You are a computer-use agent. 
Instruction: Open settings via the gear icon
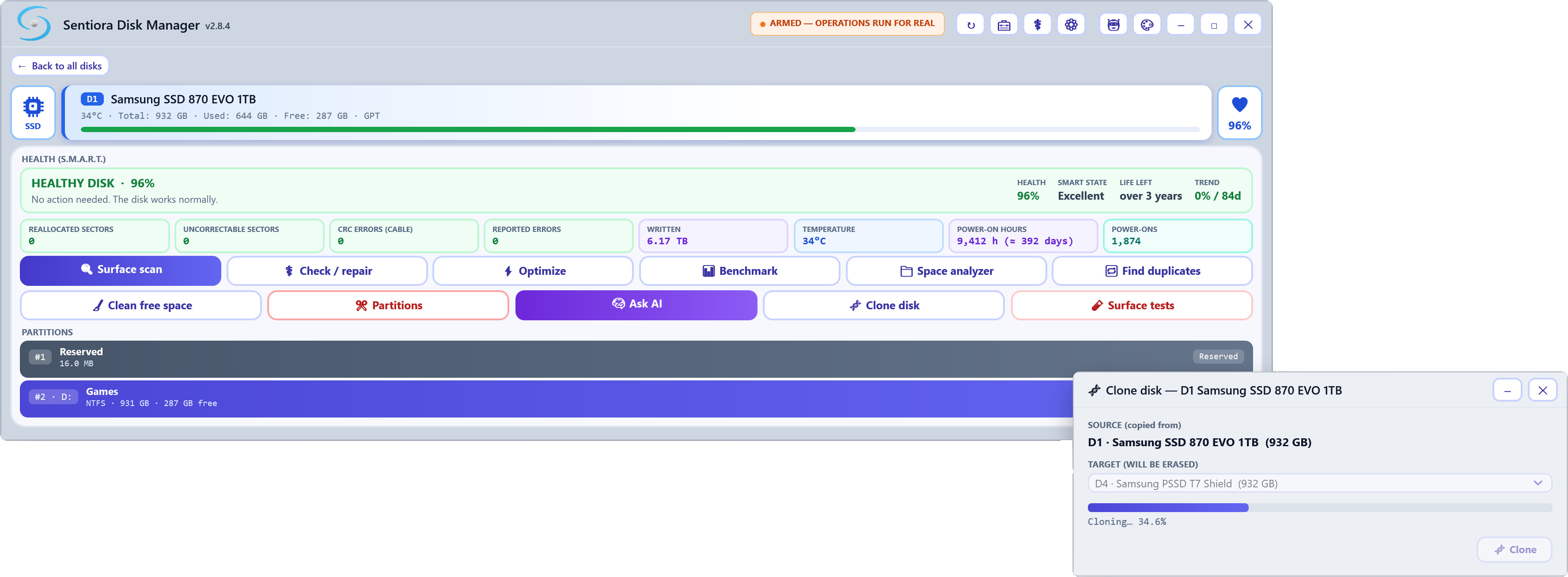point(1071,25)
